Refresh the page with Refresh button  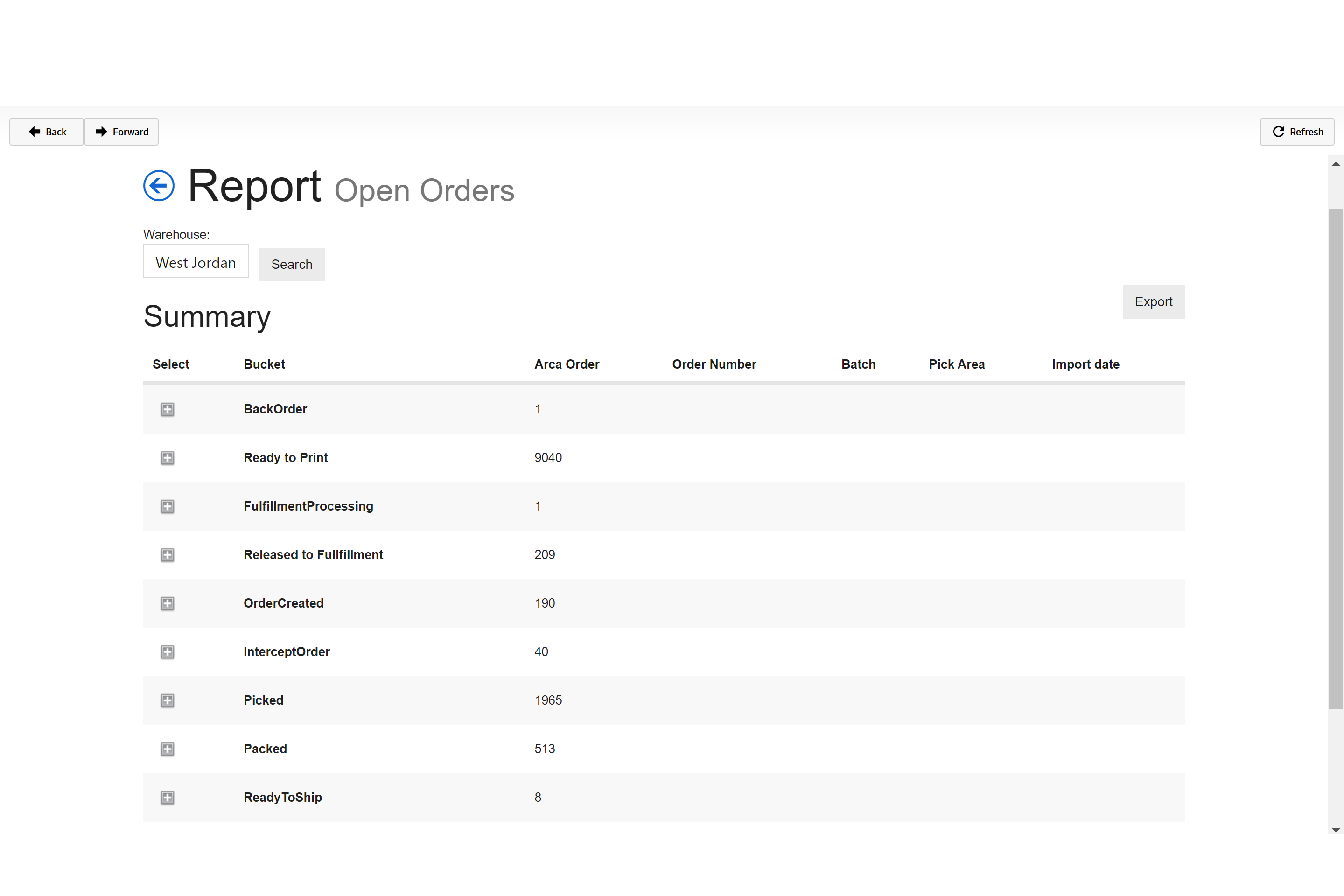1297,132
